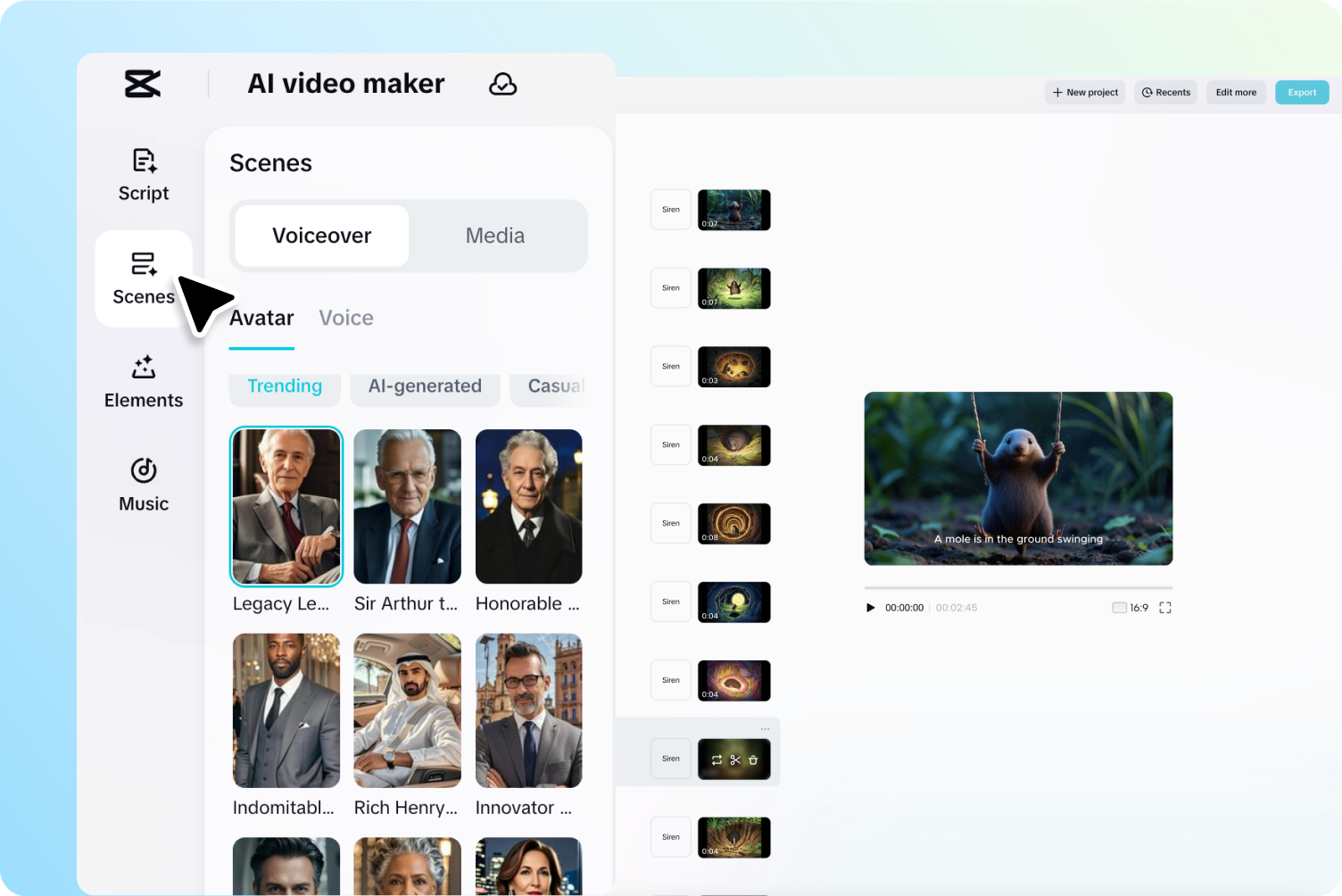The width and height of the screenshot is (1342, 896).
Task: Open the Script panel in the sidebar
Action: click(143, 175)
